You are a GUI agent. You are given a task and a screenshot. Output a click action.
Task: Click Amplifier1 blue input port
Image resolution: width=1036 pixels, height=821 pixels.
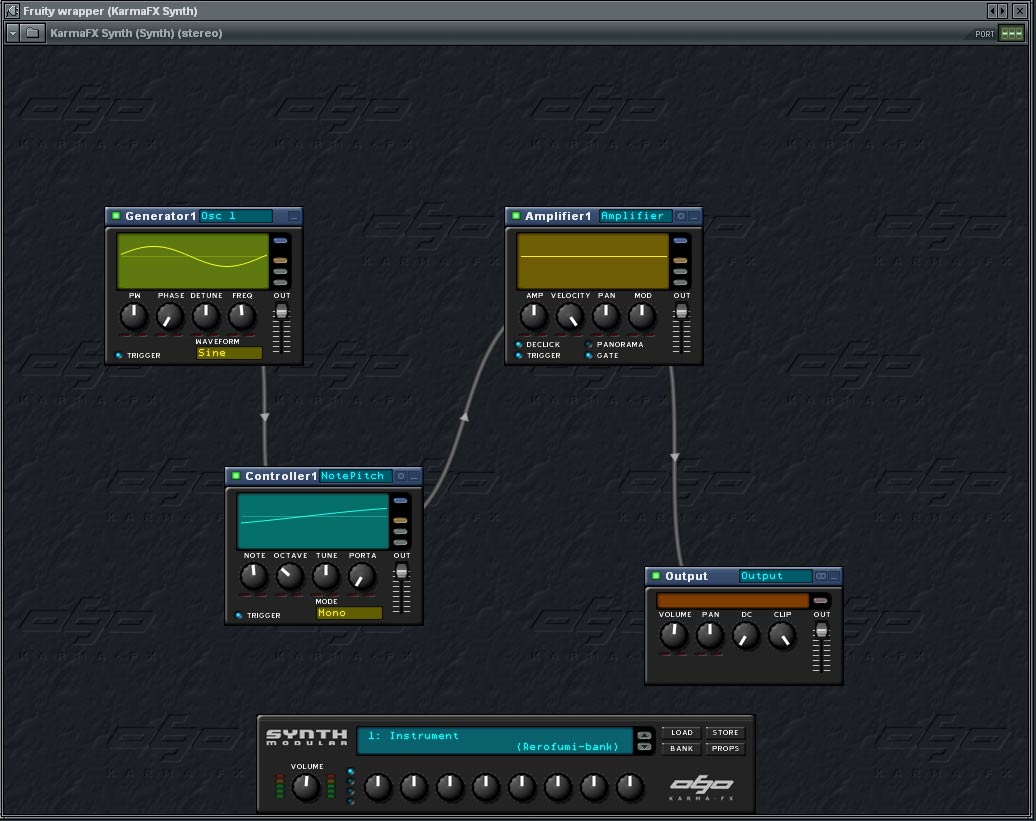pos(680,240)
